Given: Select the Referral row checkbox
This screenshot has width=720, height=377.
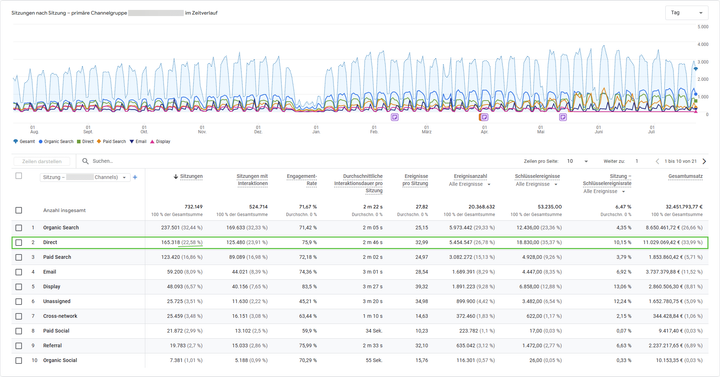Looking at the screenshot, I should [x=18, y=345].
